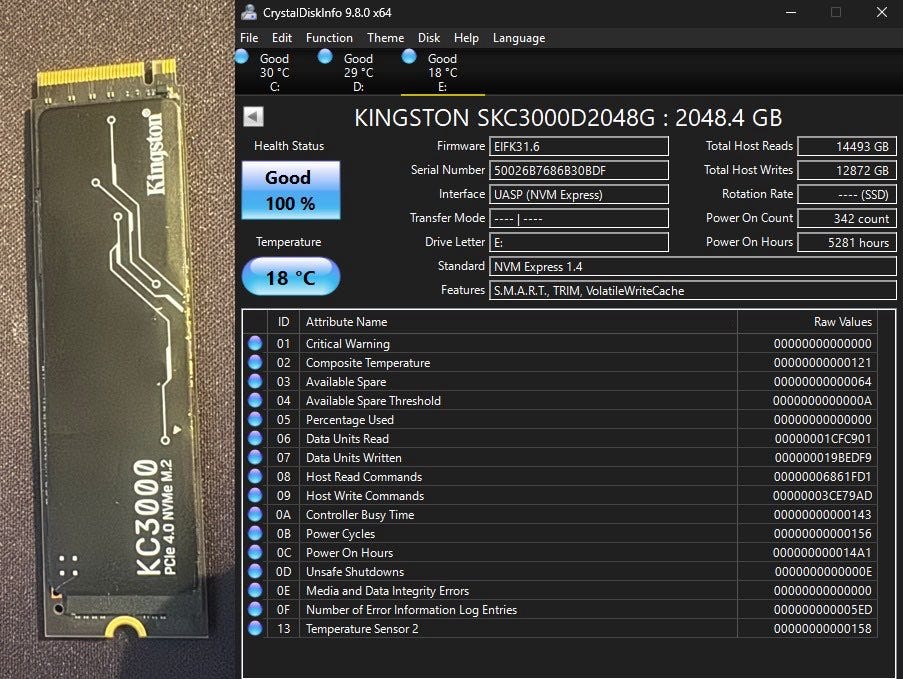Click the Health Status label
The width and height of the screenshot is (903, 679).
289,146
